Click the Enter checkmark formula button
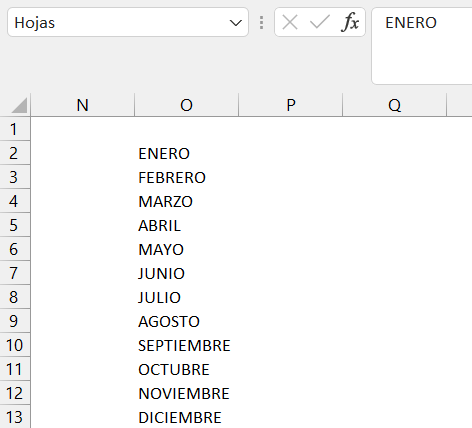Image resolution: width=472 pixels, height=428 pixels. click(x=320, y=23)
